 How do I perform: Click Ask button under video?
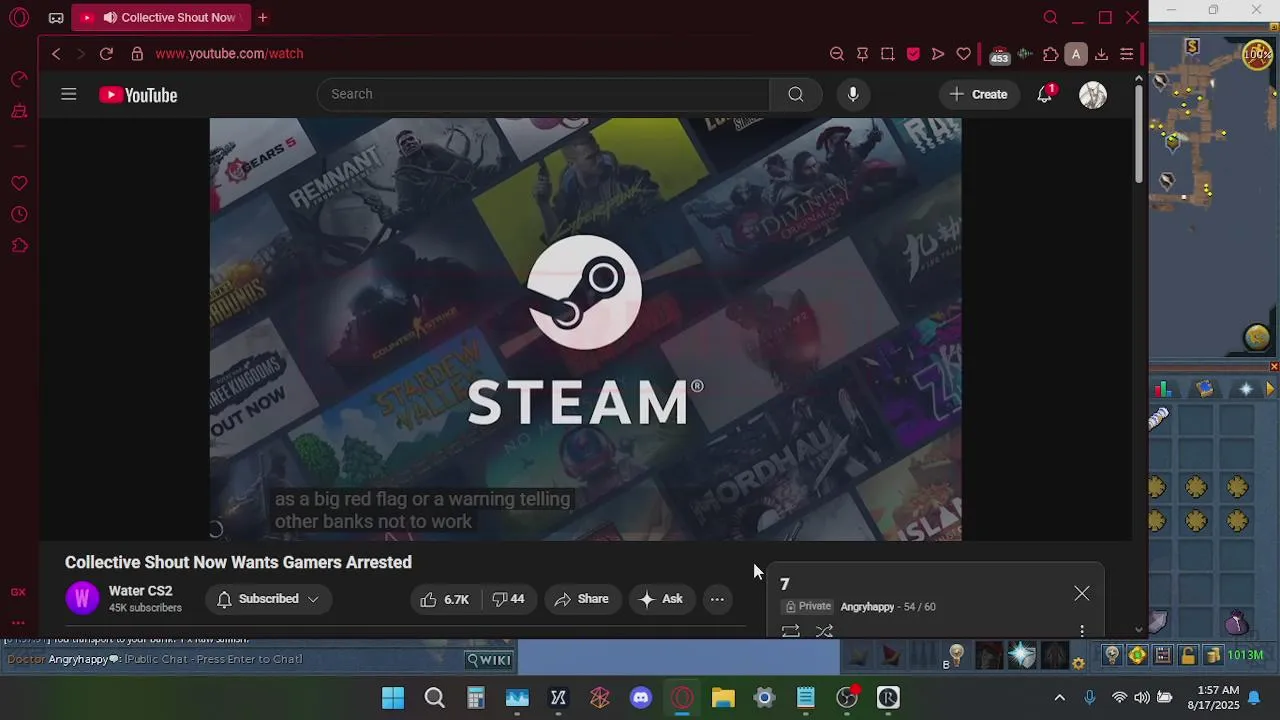[661, 599]
